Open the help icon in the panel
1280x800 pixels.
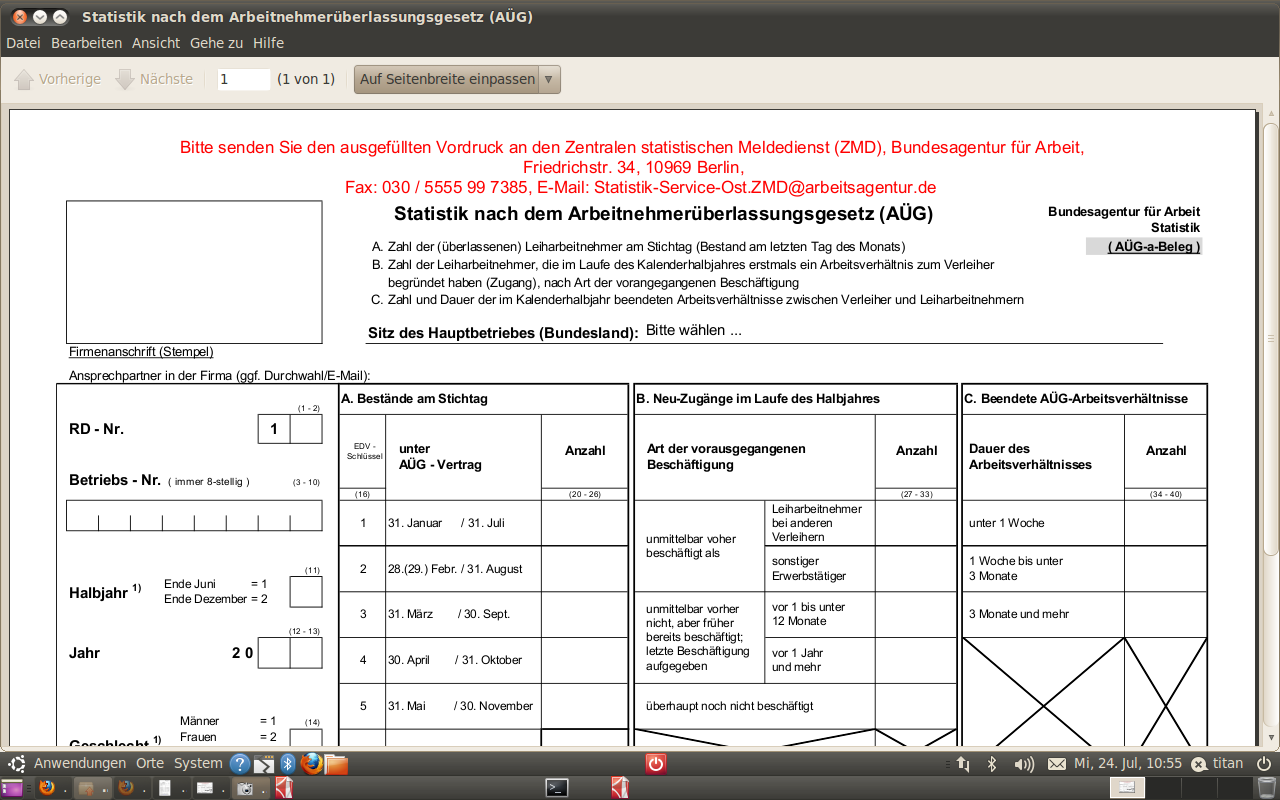240,764
